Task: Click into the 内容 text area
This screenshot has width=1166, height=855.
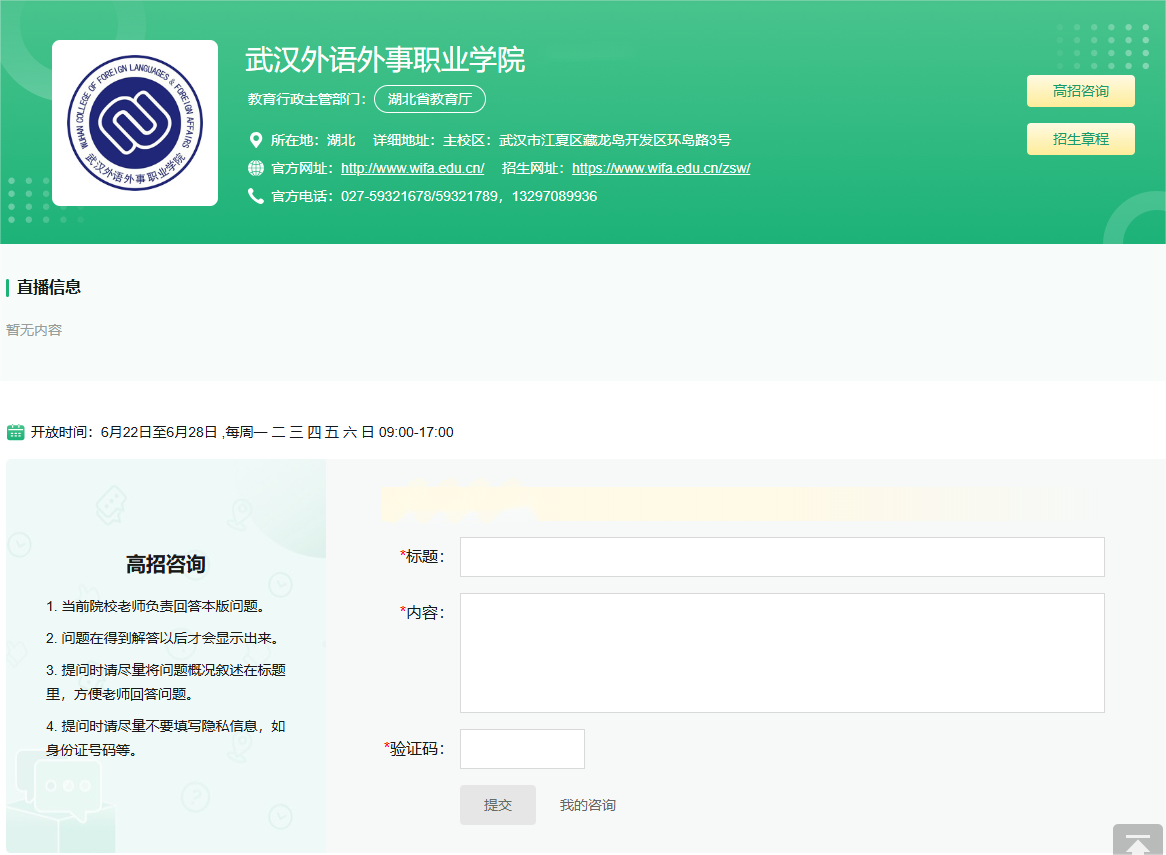Action: pyautogui.click(x=781, y=652)
